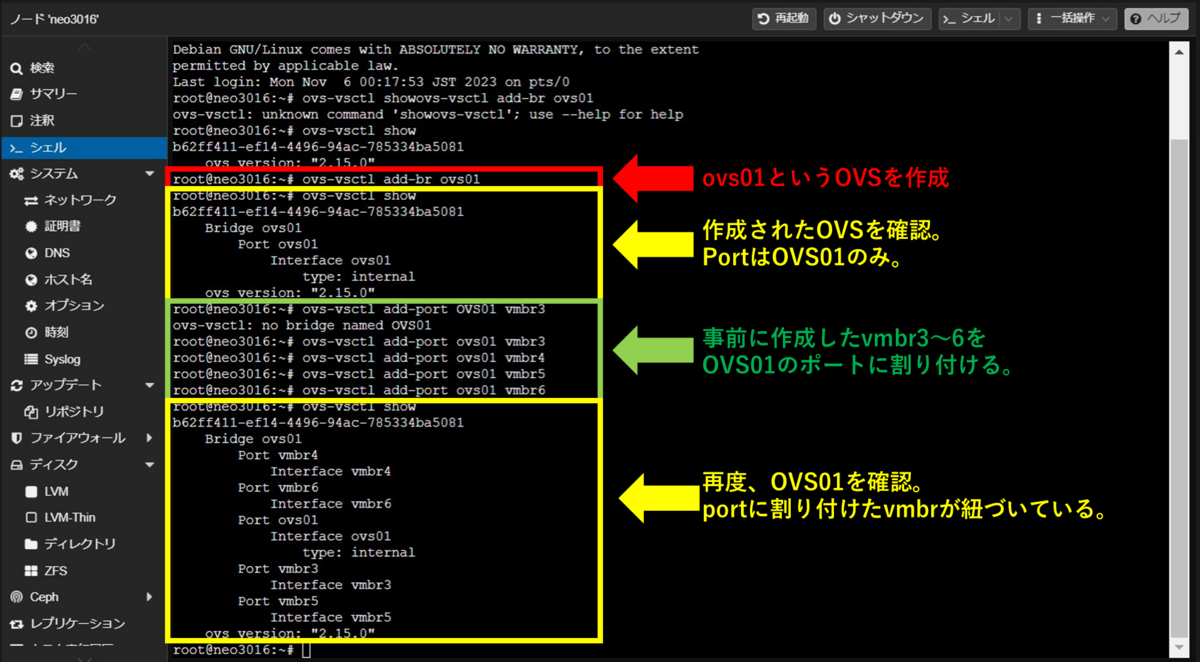This screenshot has width=1200, height=662.
Task: Select the シェル shell icon in sidebar
Action: [15, 148]
